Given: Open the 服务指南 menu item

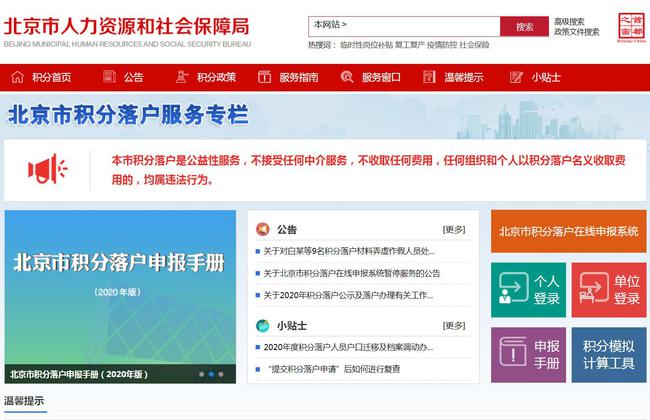Looking at the screenshot, I should click(298, 77).
